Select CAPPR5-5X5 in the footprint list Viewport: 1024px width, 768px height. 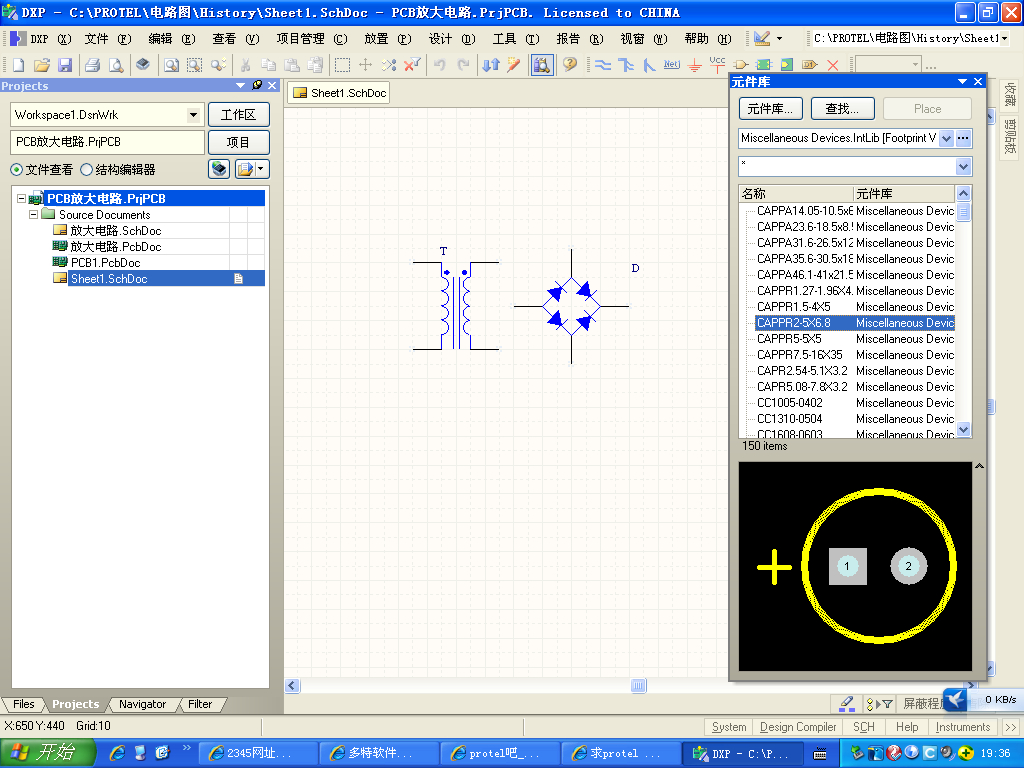click(789, 339)
